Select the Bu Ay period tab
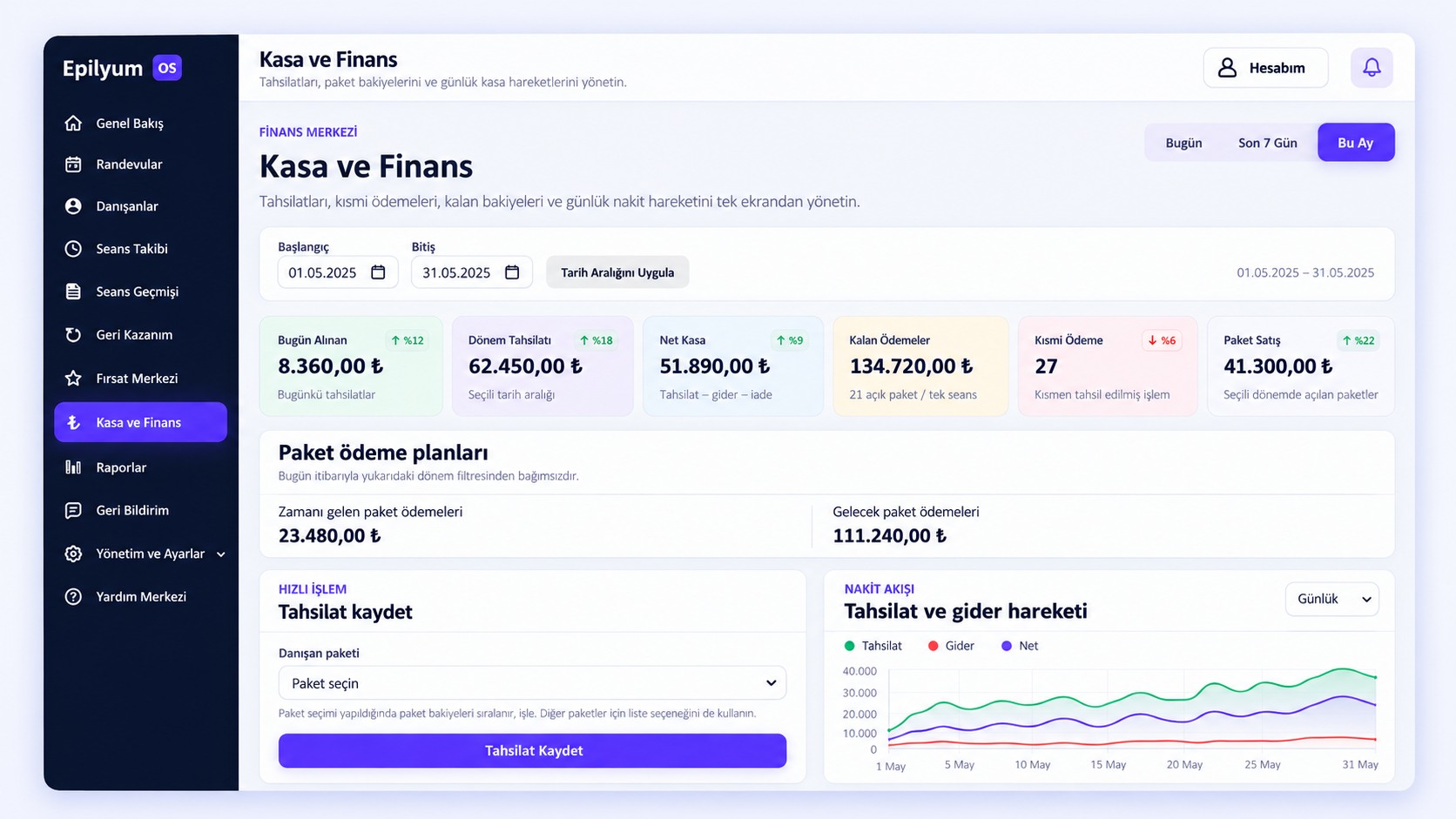The width and height of the screenshot is (1456, 819). coord(1356,143)
